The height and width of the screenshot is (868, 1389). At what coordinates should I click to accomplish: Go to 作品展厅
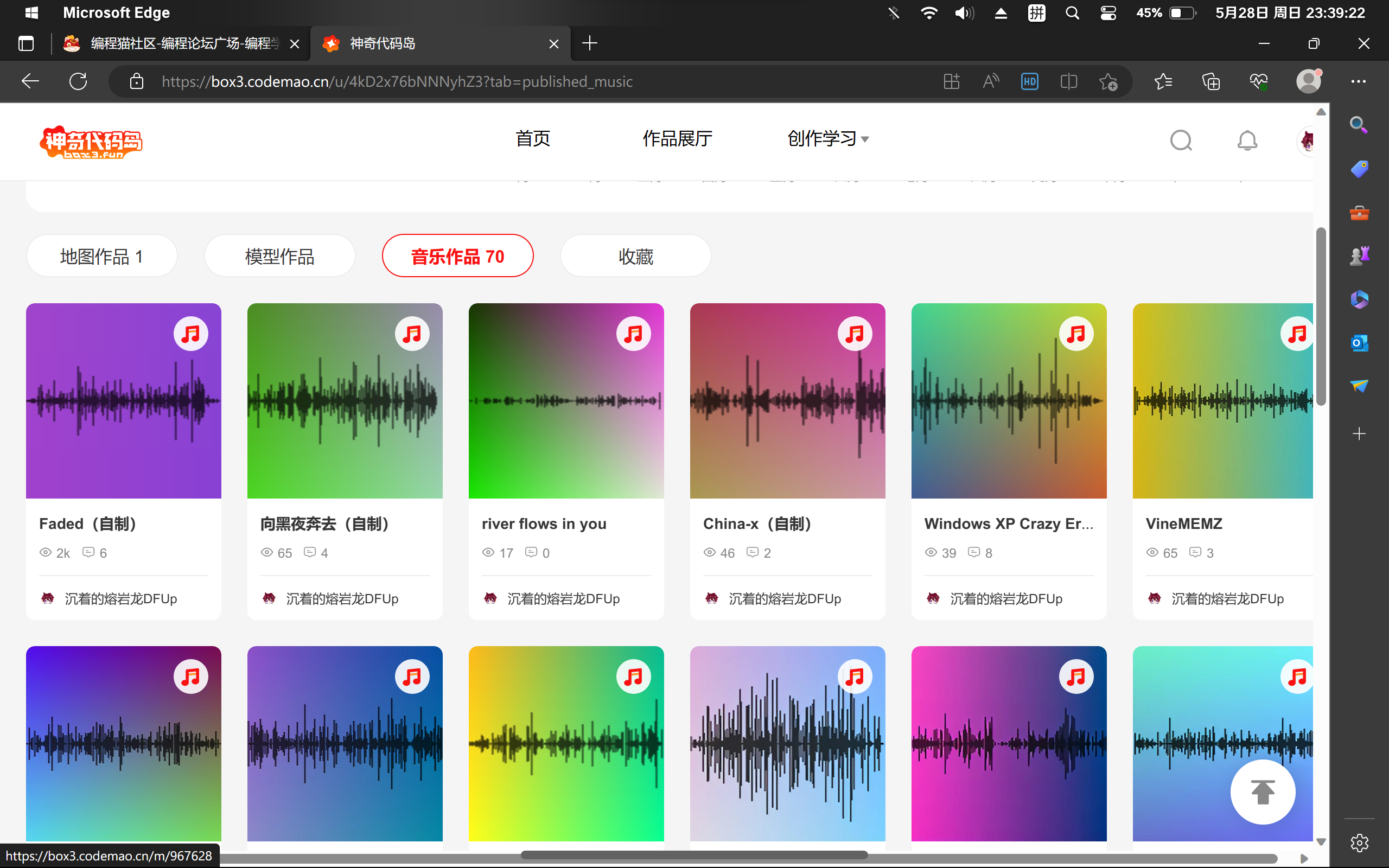[677, 138]
